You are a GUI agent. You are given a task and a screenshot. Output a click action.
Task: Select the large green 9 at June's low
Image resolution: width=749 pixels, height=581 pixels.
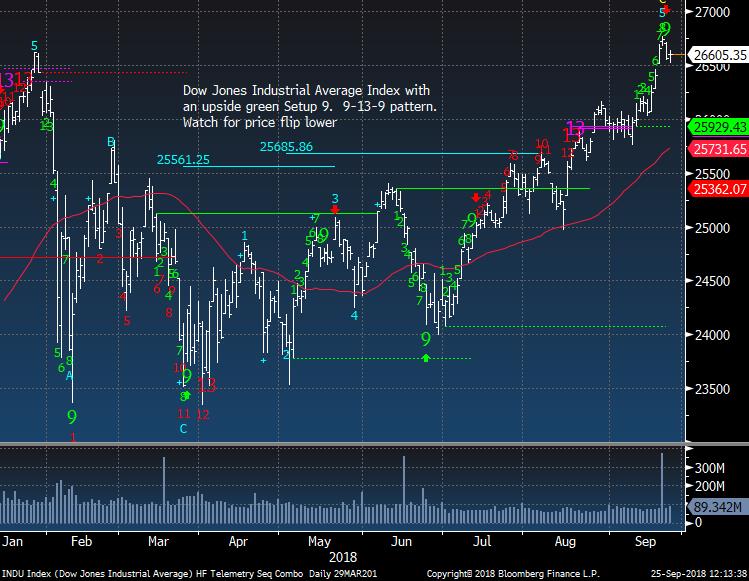tap(426, 339)
